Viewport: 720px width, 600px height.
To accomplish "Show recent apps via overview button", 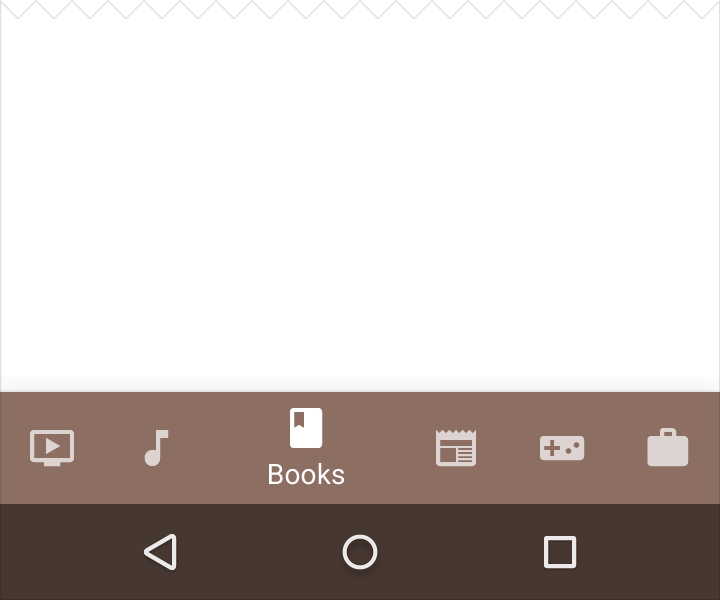I will tap(560, 552).
